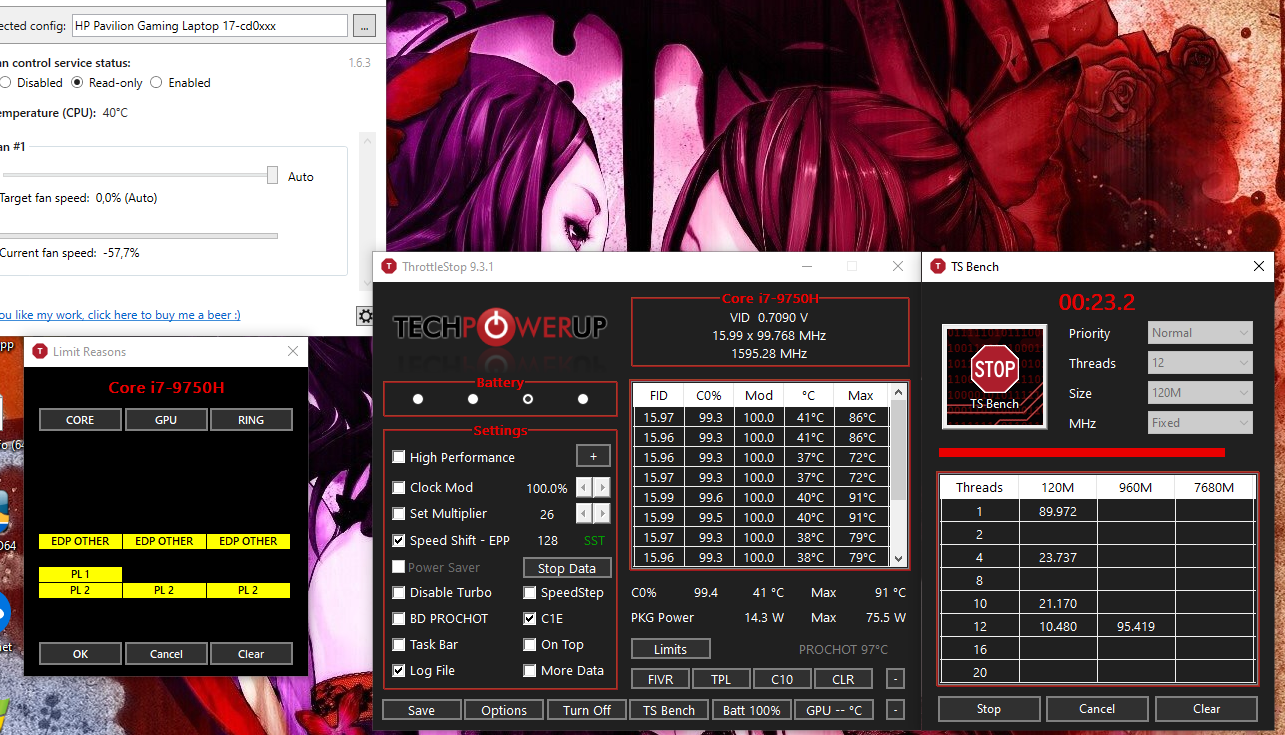Enable the Clock Mod checkbox
The height and width of the screenshot is (735, 1285).
tap(399, 487)
